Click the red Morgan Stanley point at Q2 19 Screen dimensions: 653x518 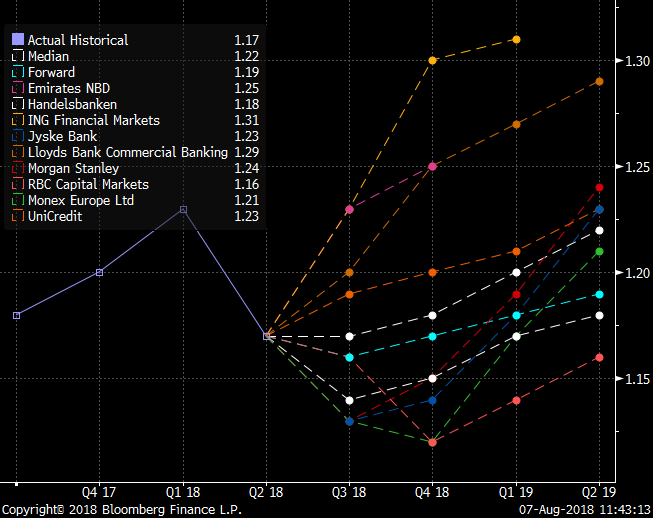click(x=600, y=187)
